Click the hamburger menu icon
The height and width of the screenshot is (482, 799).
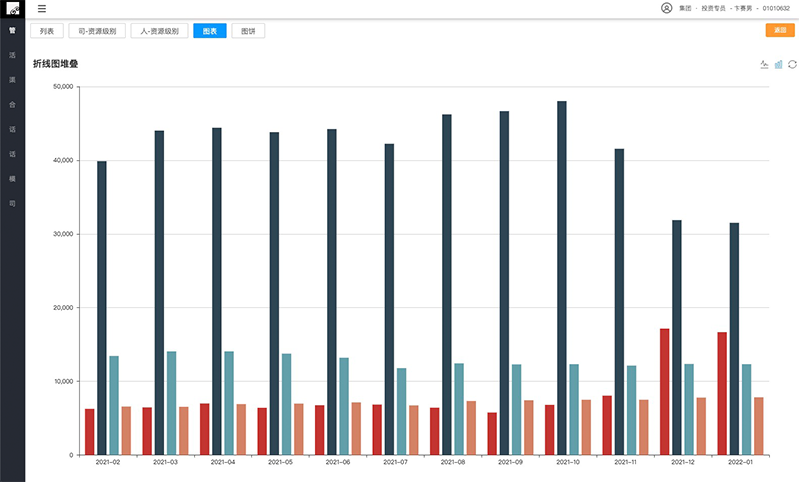[x=42, y=8]
